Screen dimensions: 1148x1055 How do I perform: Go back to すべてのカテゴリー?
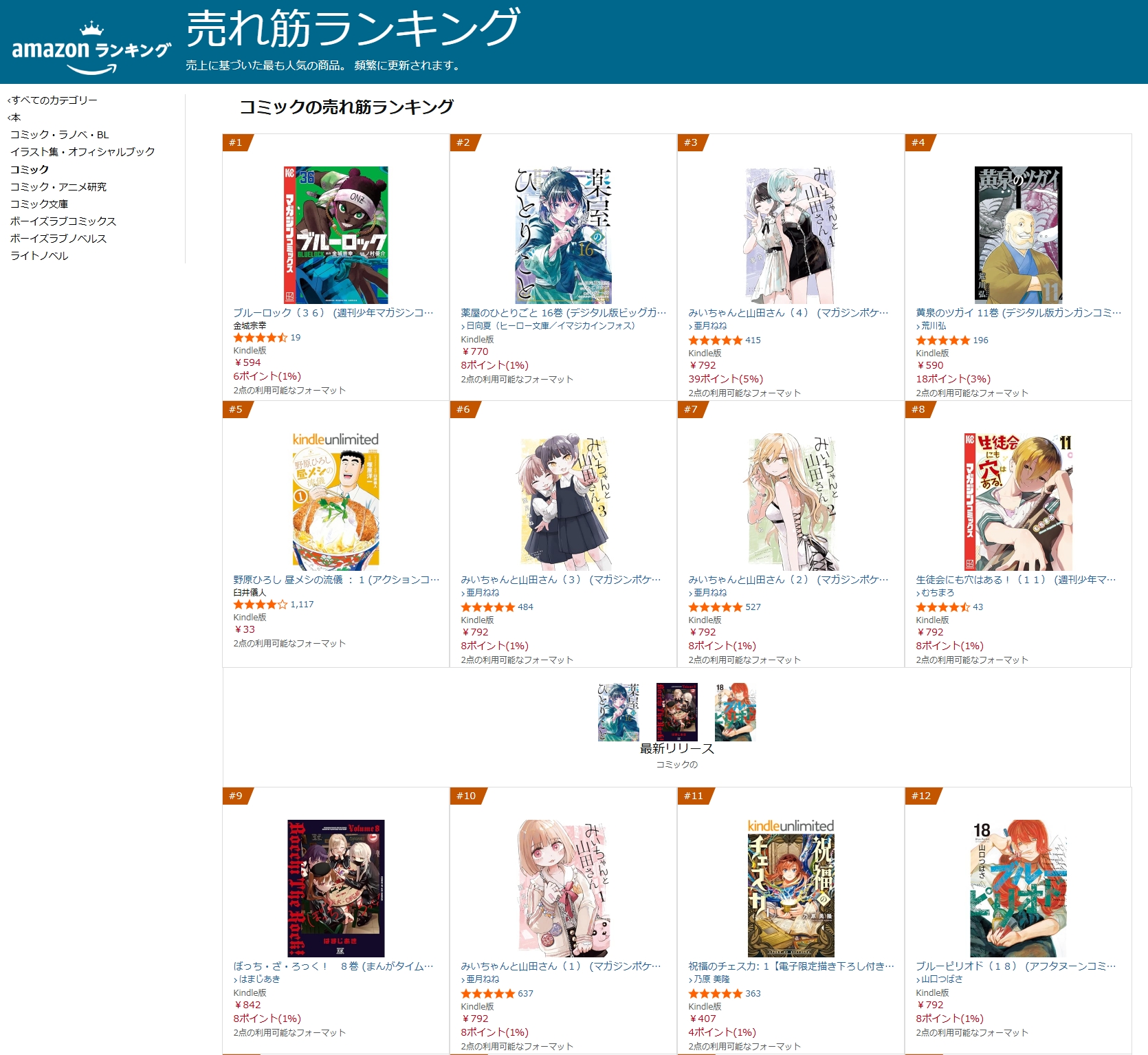tap(54, 100)
